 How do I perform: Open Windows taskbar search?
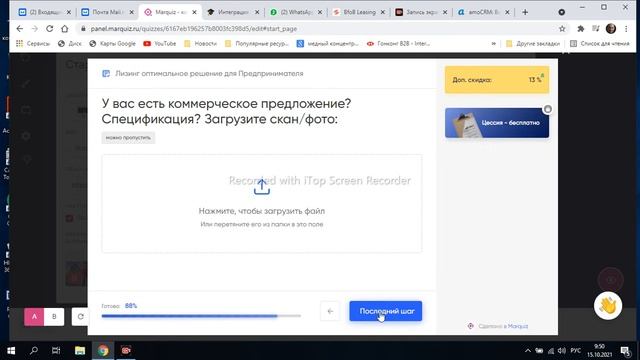coord(34,351)
